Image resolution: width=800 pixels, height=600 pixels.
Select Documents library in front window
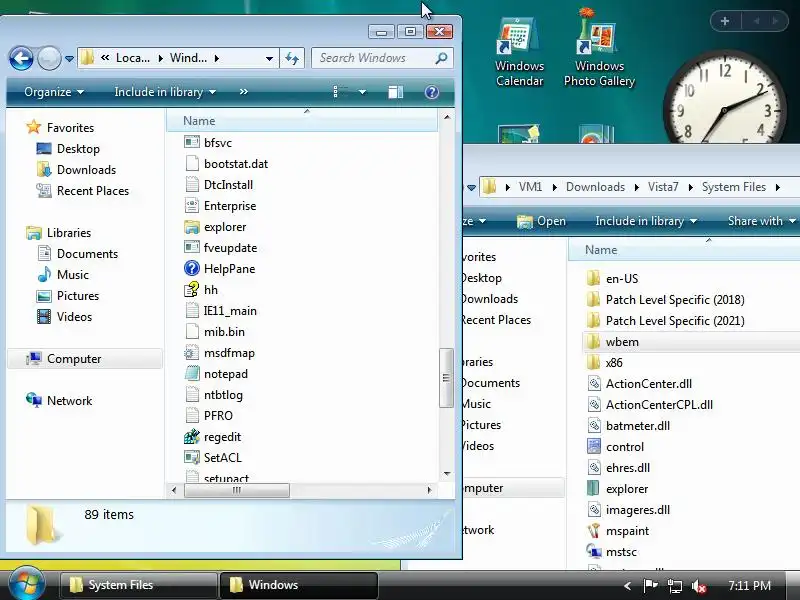87,254
